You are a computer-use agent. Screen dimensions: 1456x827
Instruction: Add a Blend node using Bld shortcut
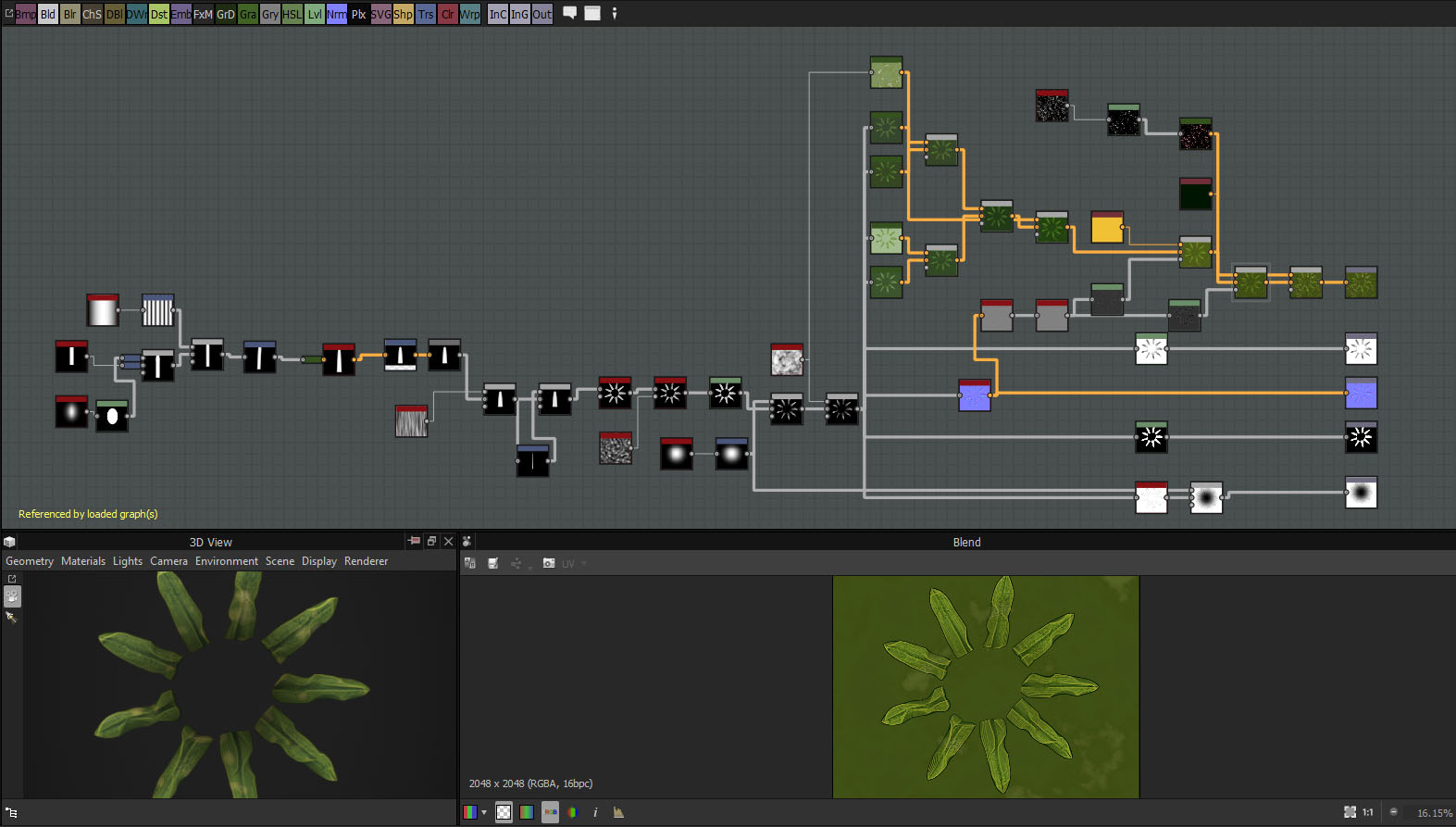click(47, 14)
